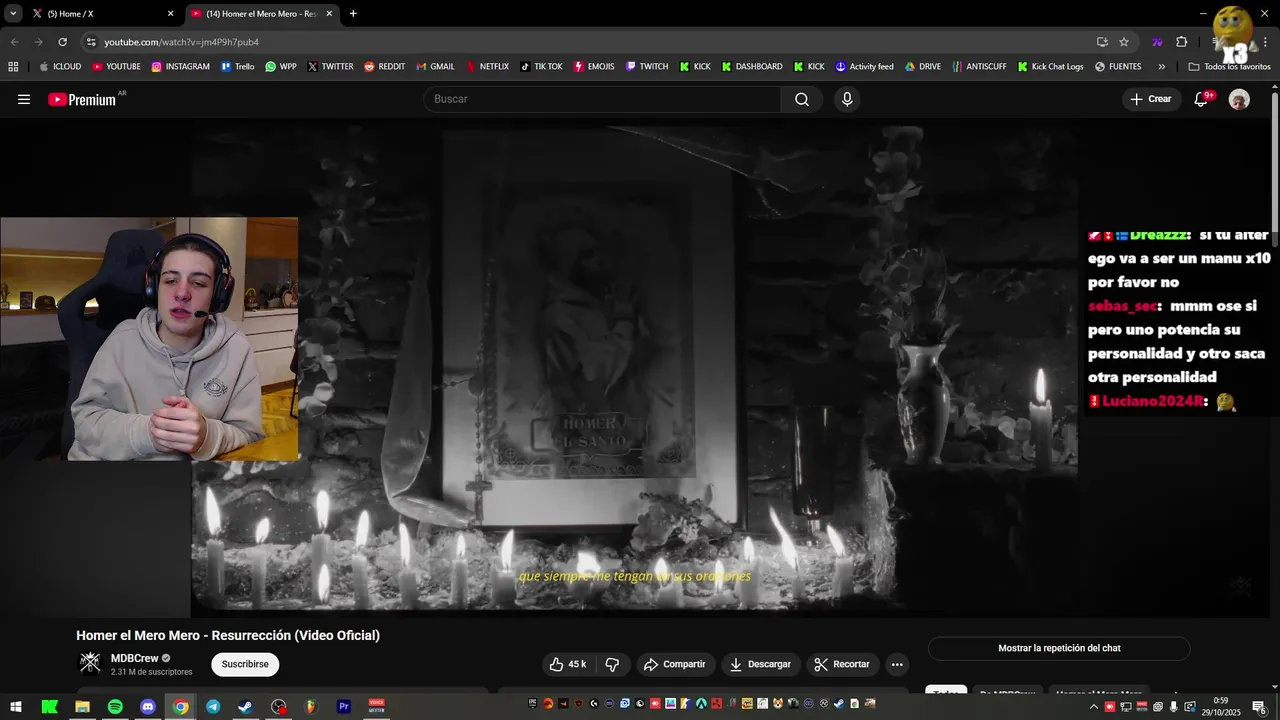Open File Explorer from the taskbar
Screen dimensions: 1280x720
point(82,706)
